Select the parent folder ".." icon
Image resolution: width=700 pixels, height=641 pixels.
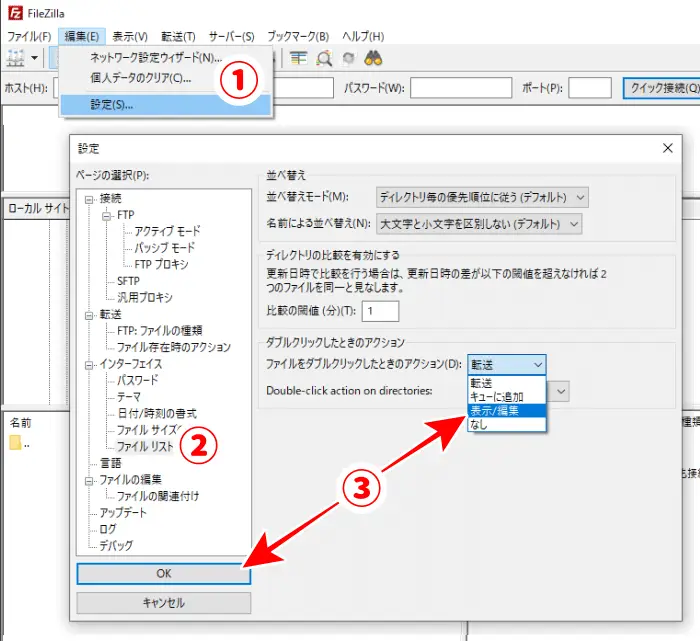click(15, 443)
